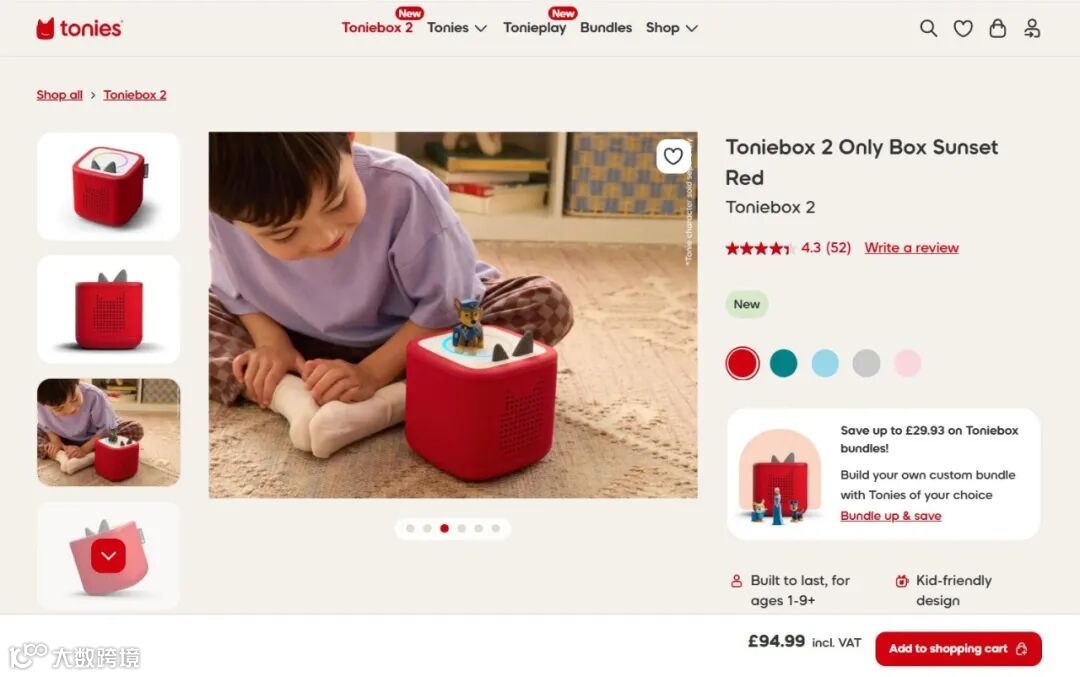Jump to the fourth carousel dot
Screen dimensions: 1080x677
[x=461, y=528]
